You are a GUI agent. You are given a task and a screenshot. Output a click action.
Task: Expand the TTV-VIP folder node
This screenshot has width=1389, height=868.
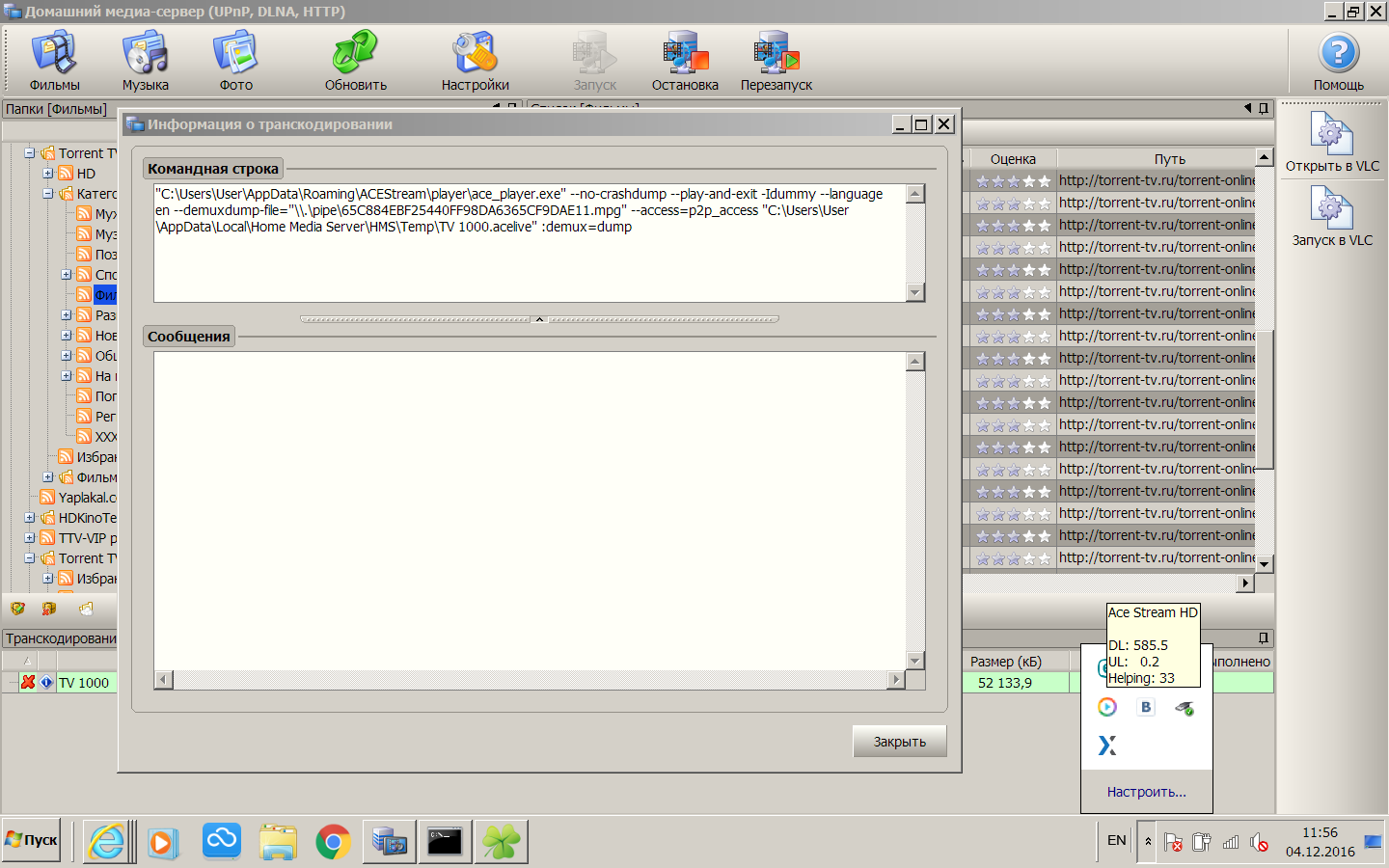(x=30, y=538)
